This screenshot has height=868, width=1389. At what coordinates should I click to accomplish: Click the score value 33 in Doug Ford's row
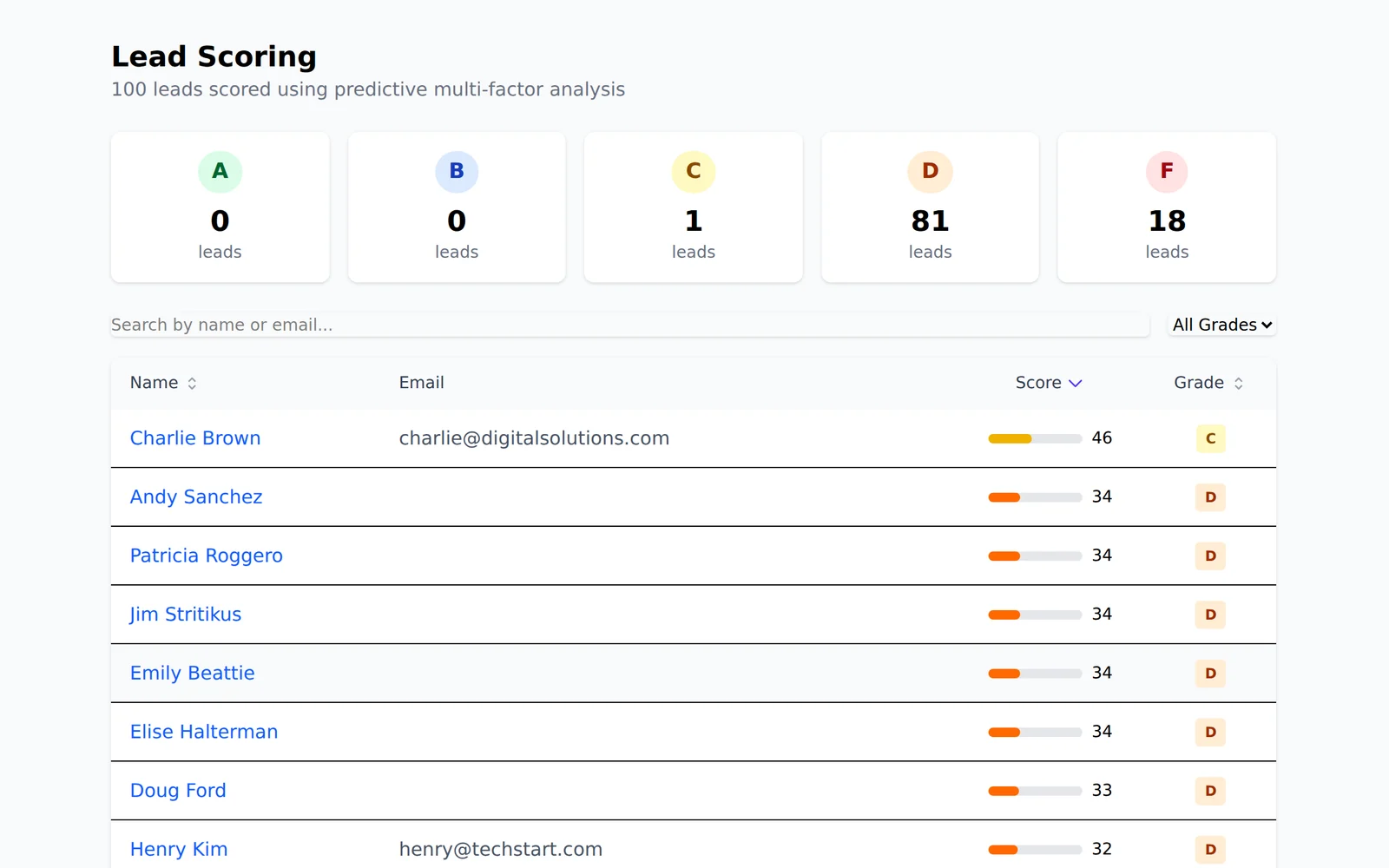coord(1102,791)
